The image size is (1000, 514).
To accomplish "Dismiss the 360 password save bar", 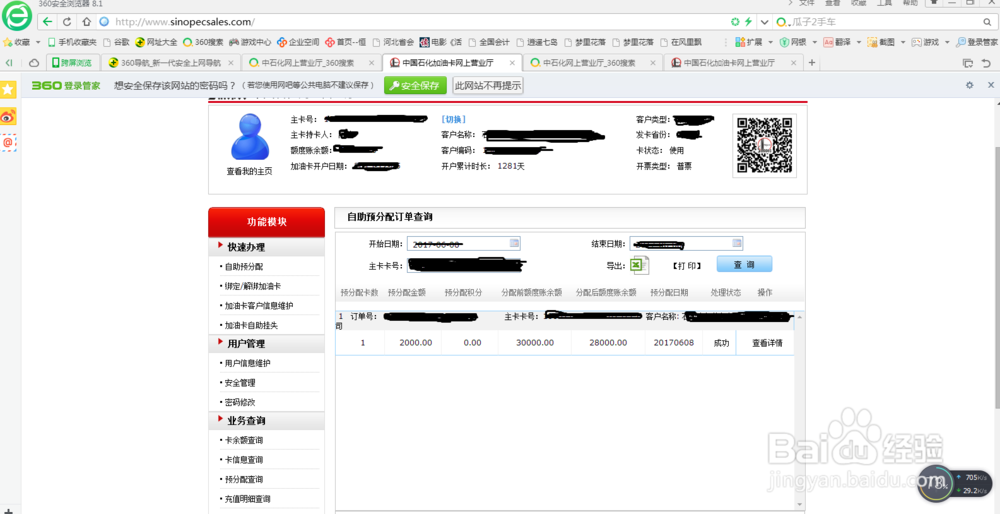I will [991, 85].
